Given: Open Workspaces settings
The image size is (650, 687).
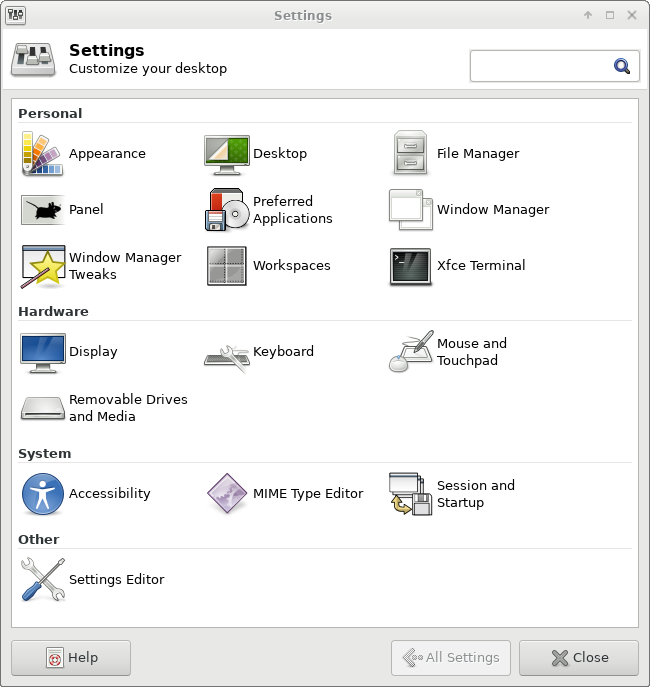Looking at the screenshot, I should pos(267,266).
